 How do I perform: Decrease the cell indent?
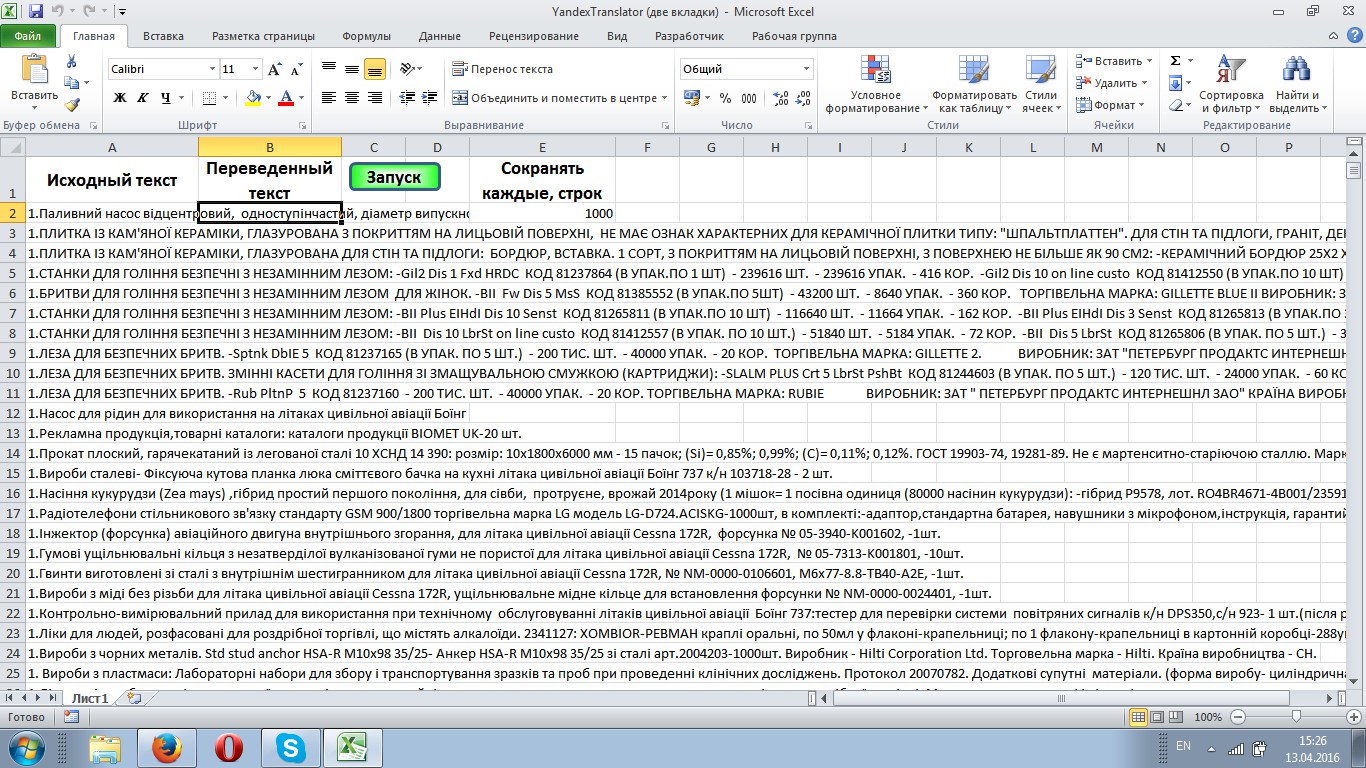tap(408, 98)
